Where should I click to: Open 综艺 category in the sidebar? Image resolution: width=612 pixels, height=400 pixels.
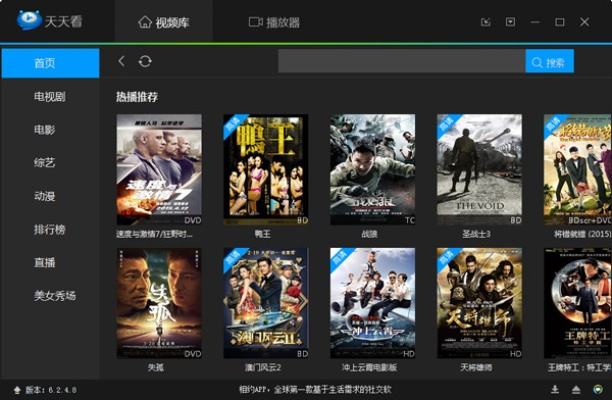44,163
